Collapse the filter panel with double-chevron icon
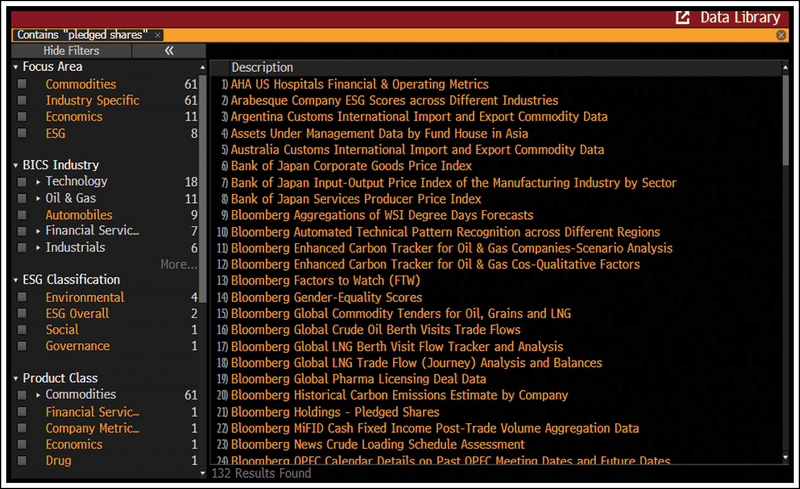Viewport: 800px width, 489px height. (169, 50)
